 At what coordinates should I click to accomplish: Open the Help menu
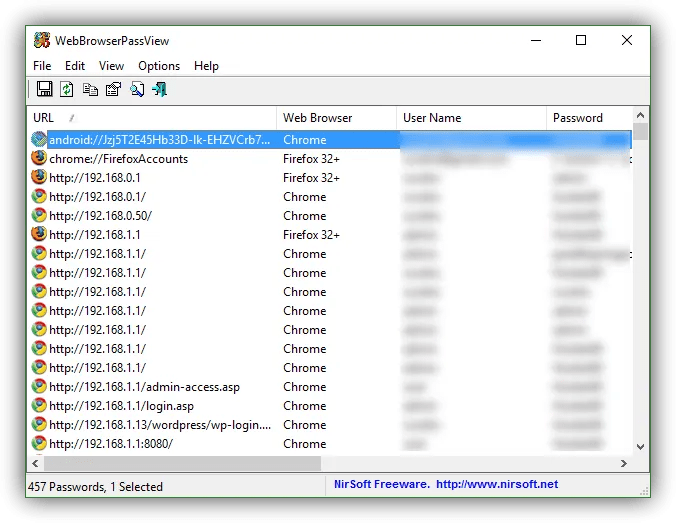coord(207,66)
